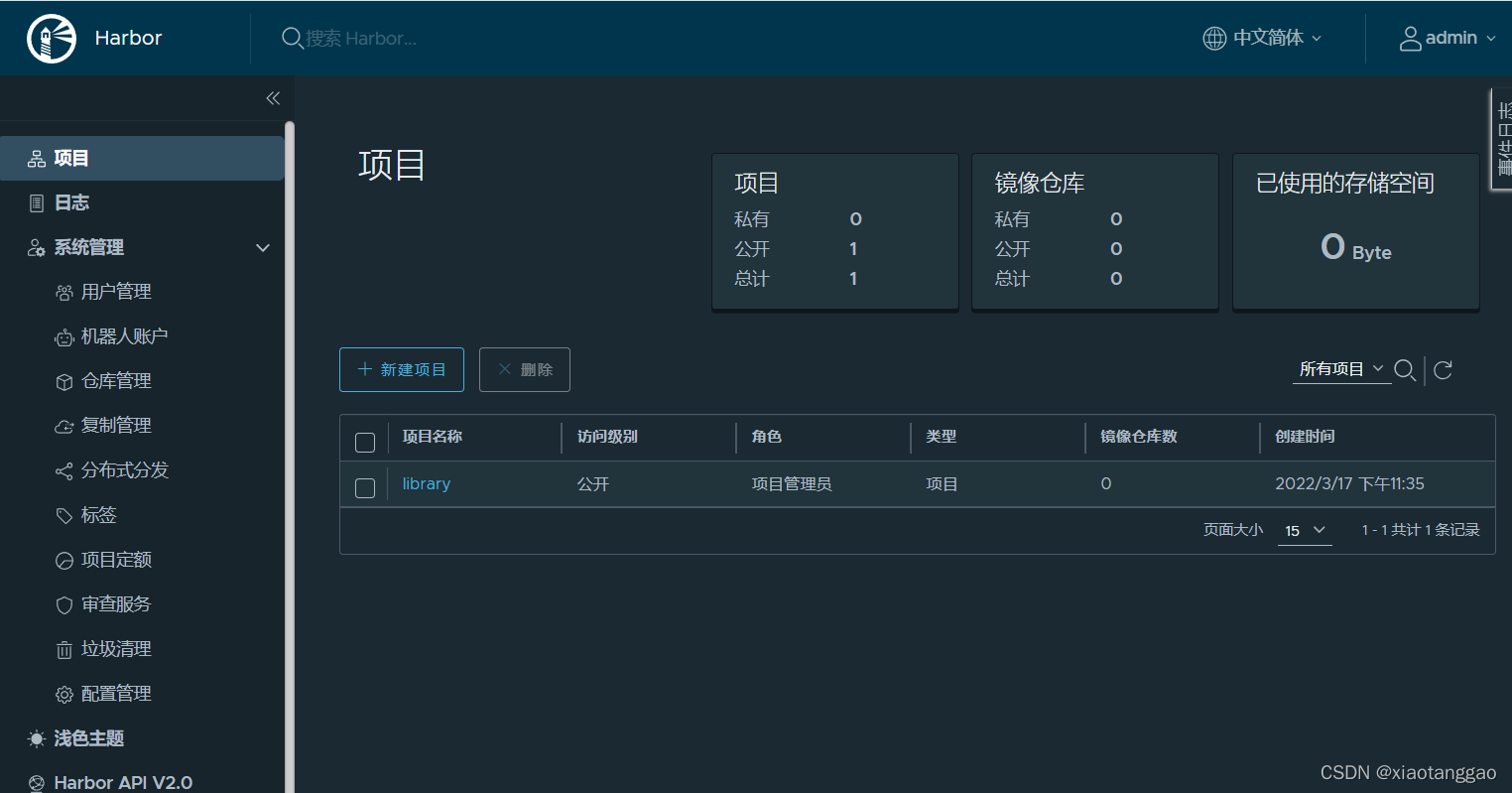The width and height of the screenshot is (1512, 793).
Task: Click the 镜像仓库 statistics card title
Action: (x=1040, y=184)
